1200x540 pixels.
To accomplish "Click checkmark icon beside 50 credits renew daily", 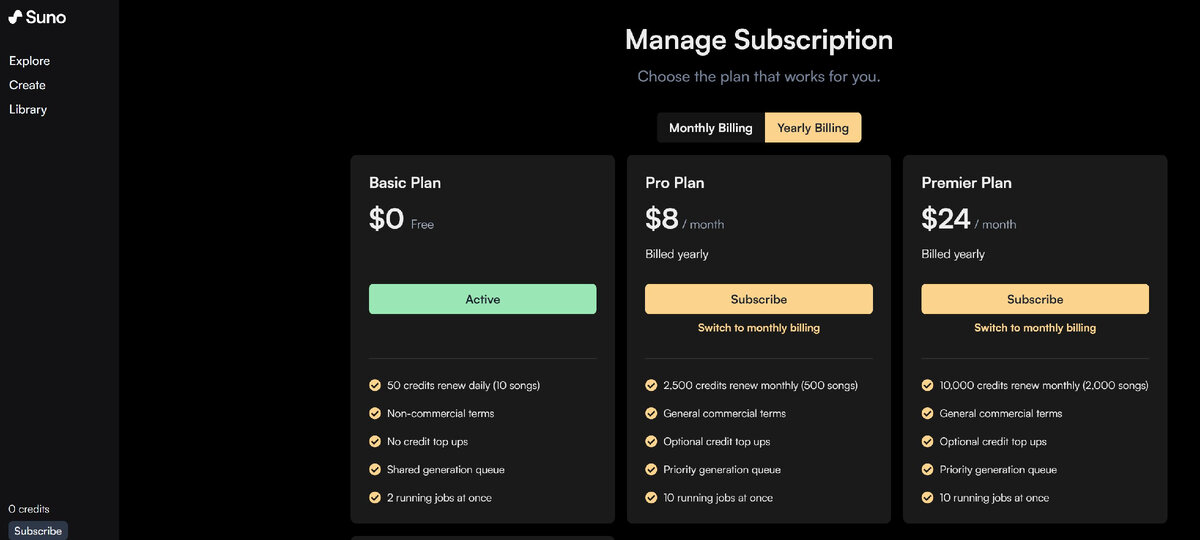I will click(x=375, y=385).
